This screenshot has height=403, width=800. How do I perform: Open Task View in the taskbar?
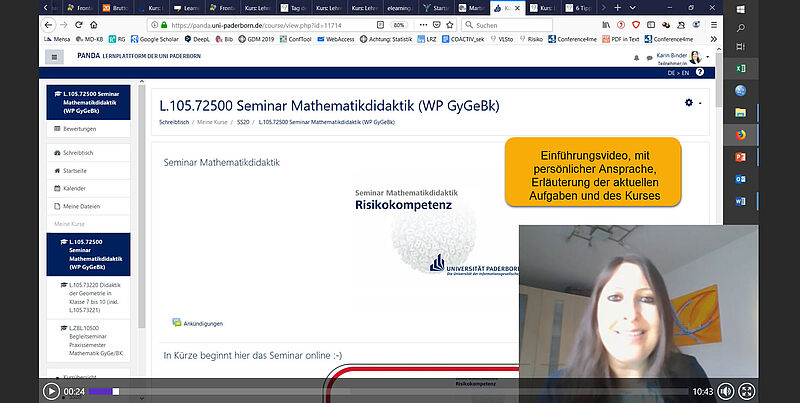(x=740, y=47)
